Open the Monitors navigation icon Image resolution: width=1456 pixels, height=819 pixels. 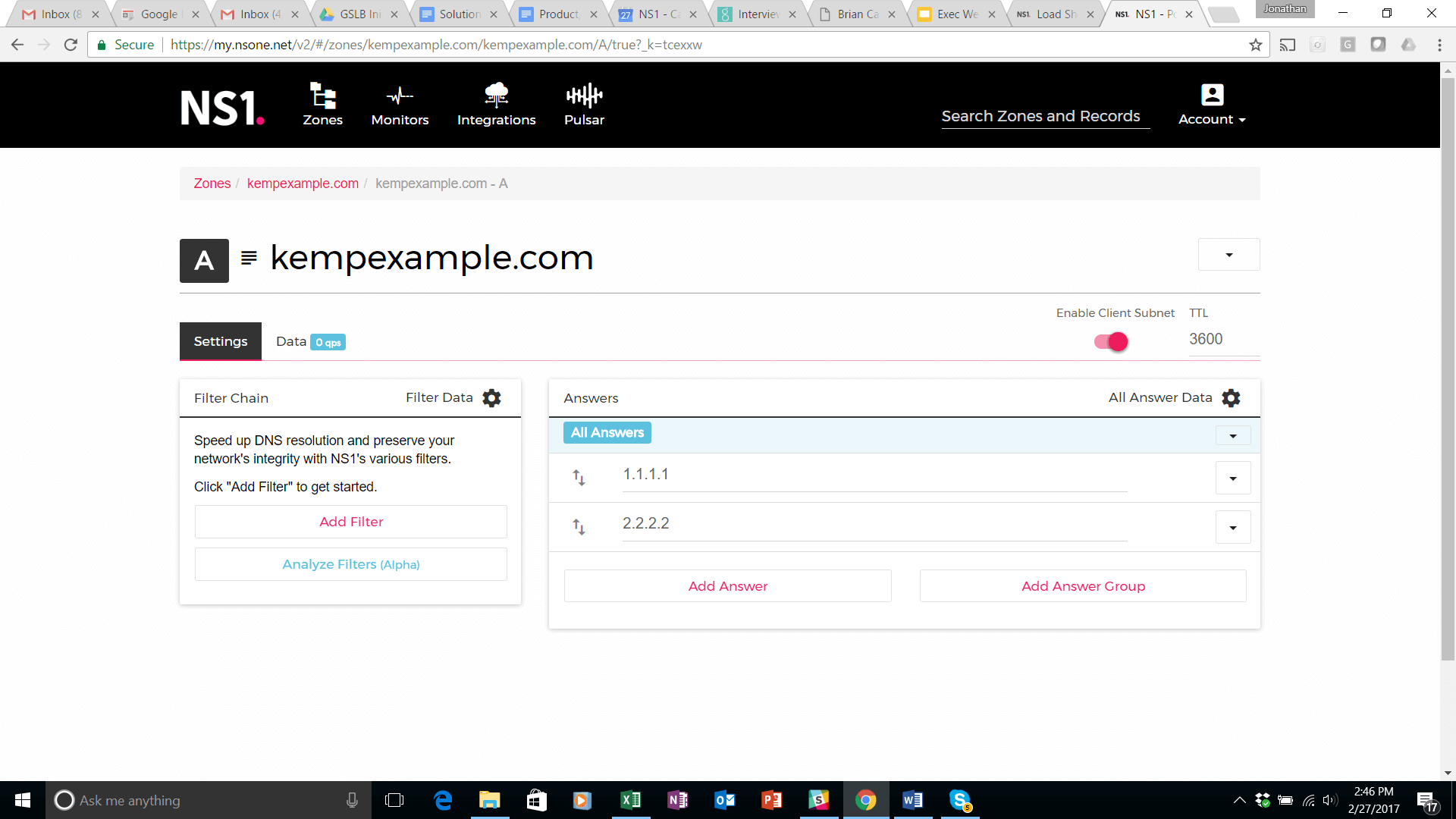[x=400, y=96]
